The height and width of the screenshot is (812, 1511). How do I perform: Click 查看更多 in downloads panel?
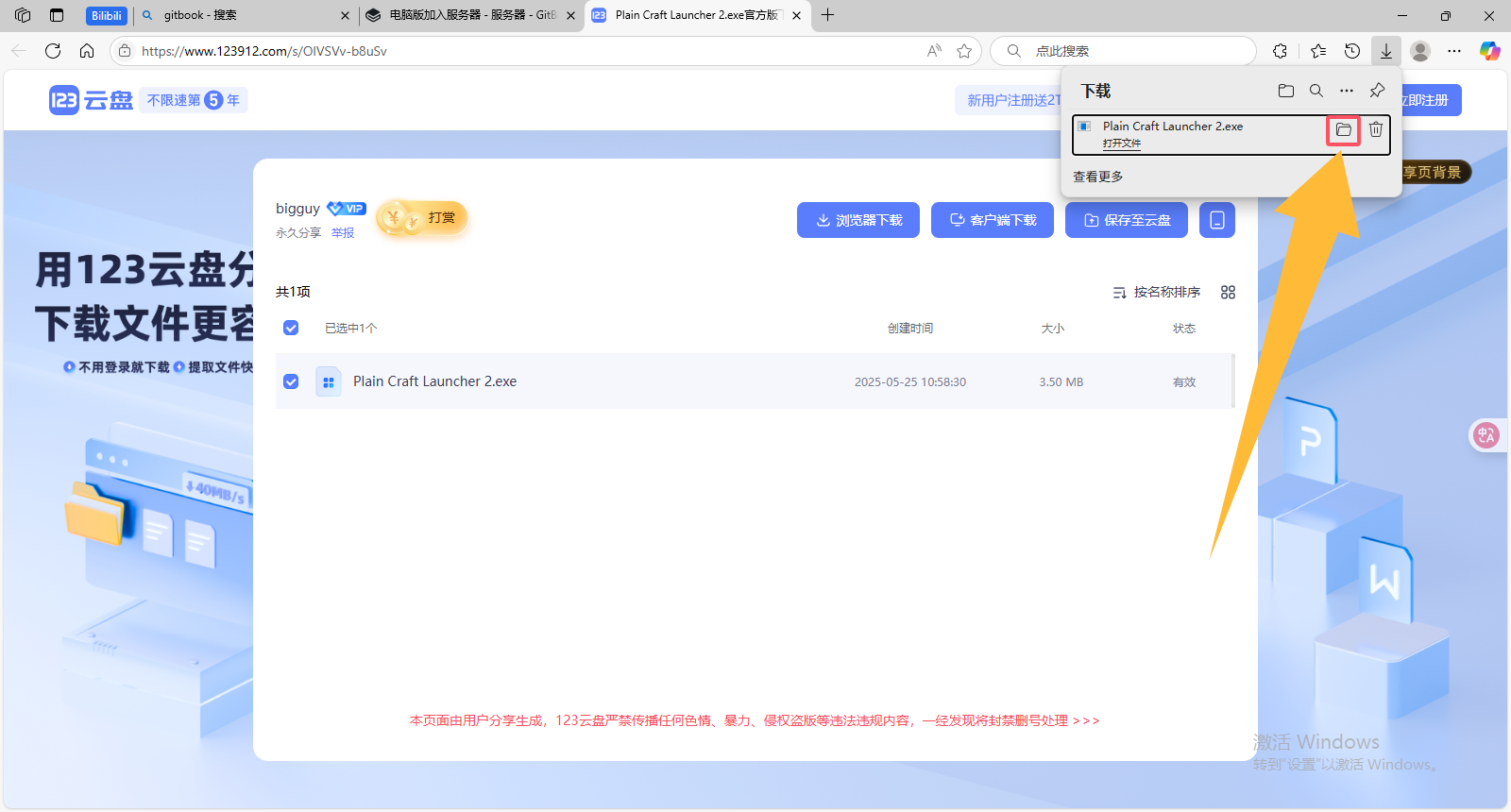1098,177
